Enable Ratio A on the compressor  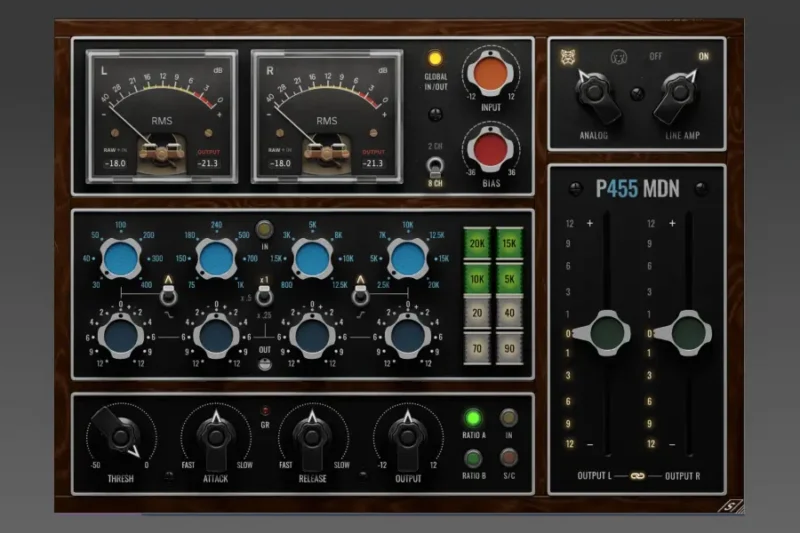(473, 418)
